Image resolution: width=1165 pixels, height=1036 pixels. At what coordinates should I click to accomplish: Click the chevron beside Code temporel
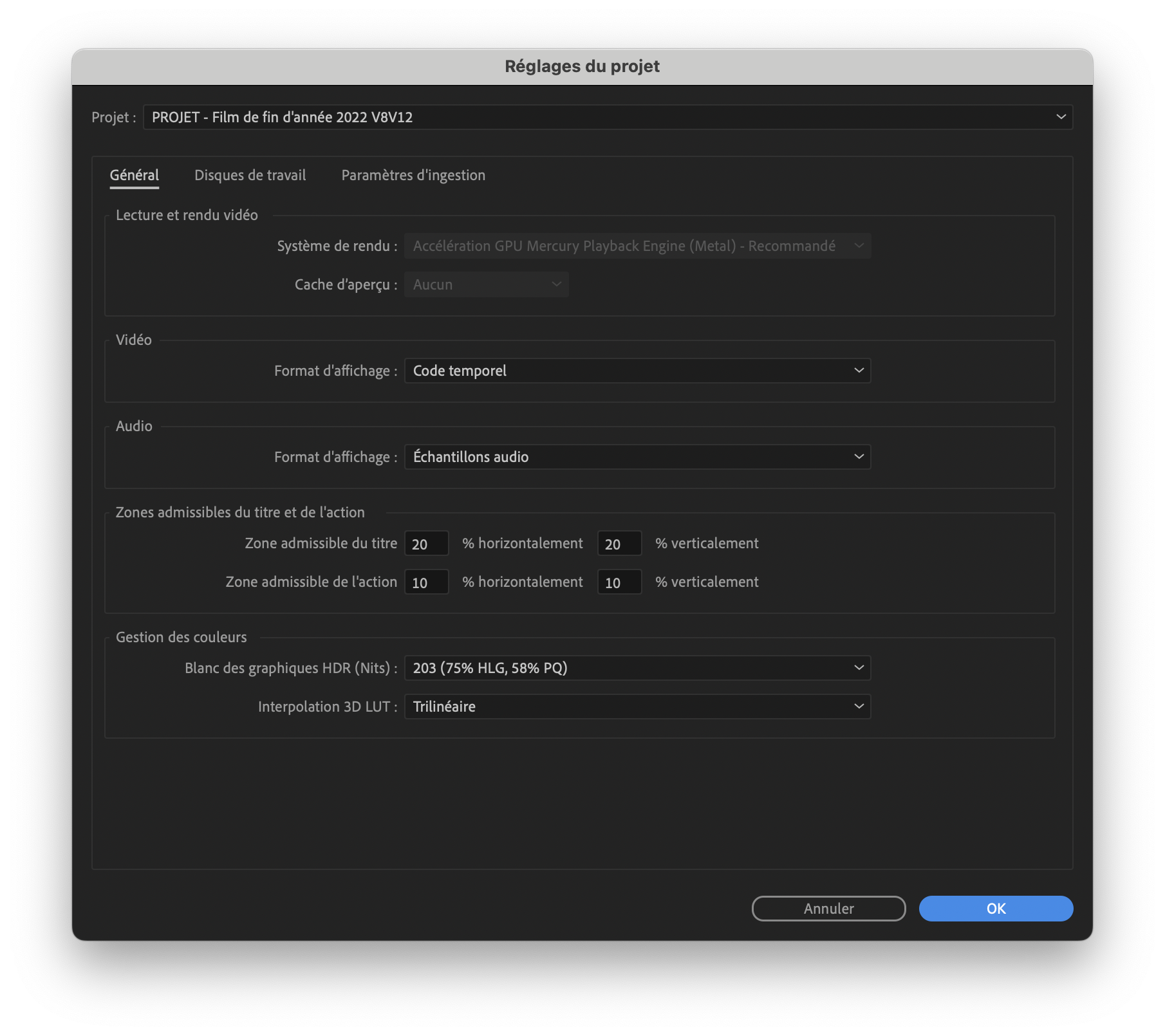click(859, 370)
